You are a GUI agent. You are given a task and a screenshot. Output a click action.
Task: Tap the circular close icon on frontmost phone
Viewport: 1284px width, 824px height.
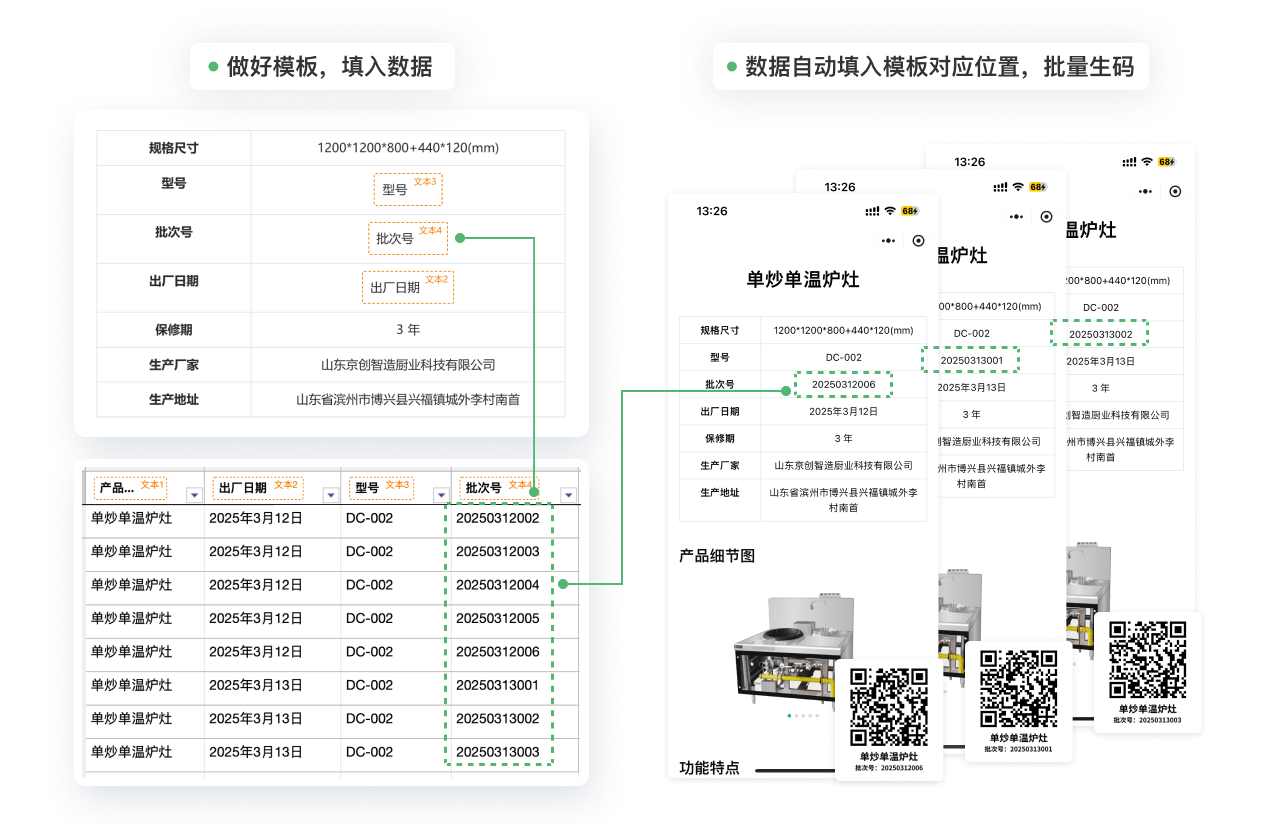tap(918, 241)
